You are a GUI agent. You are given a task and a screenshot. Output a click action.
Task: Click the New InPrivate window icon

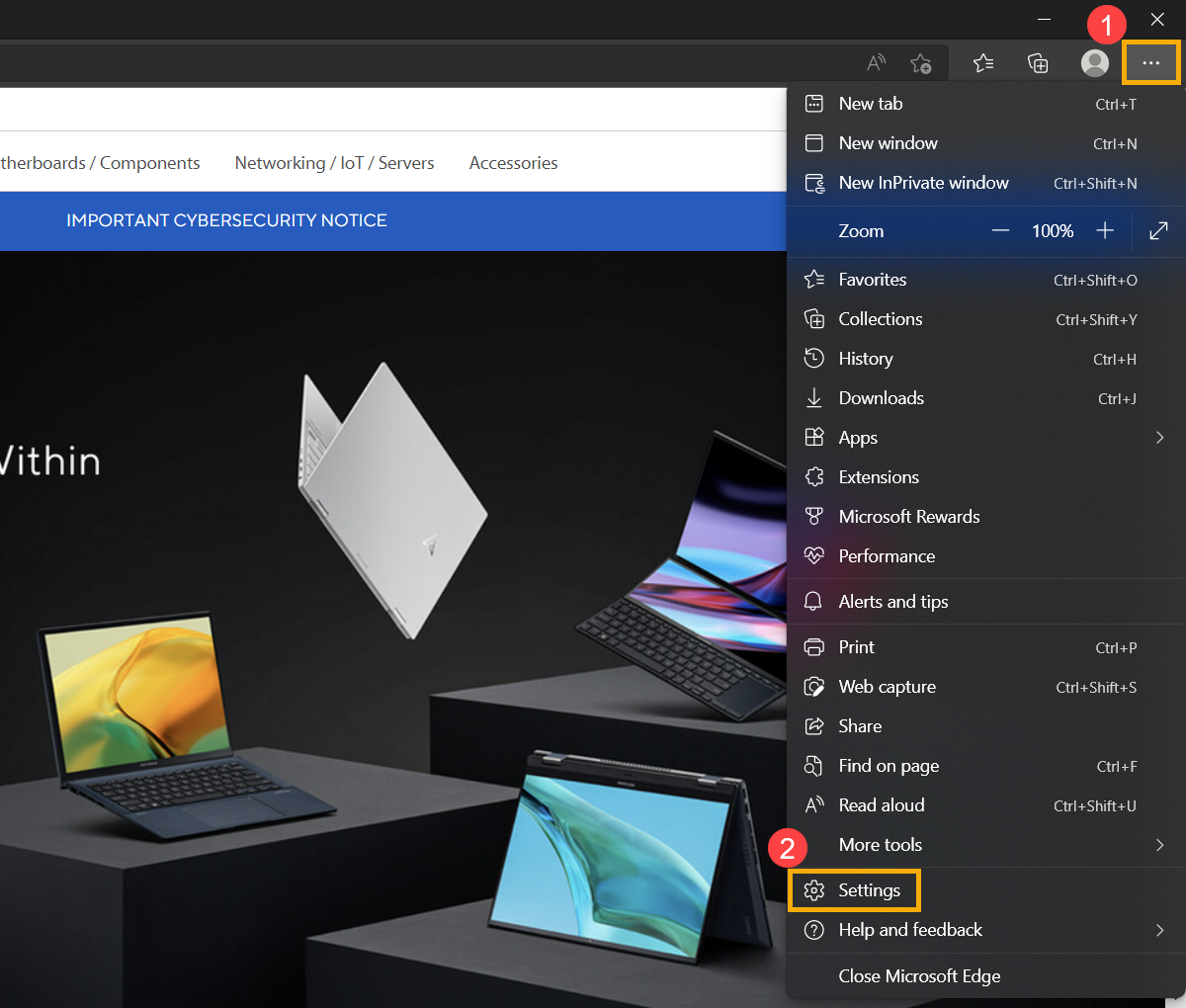tap(814, 183)
